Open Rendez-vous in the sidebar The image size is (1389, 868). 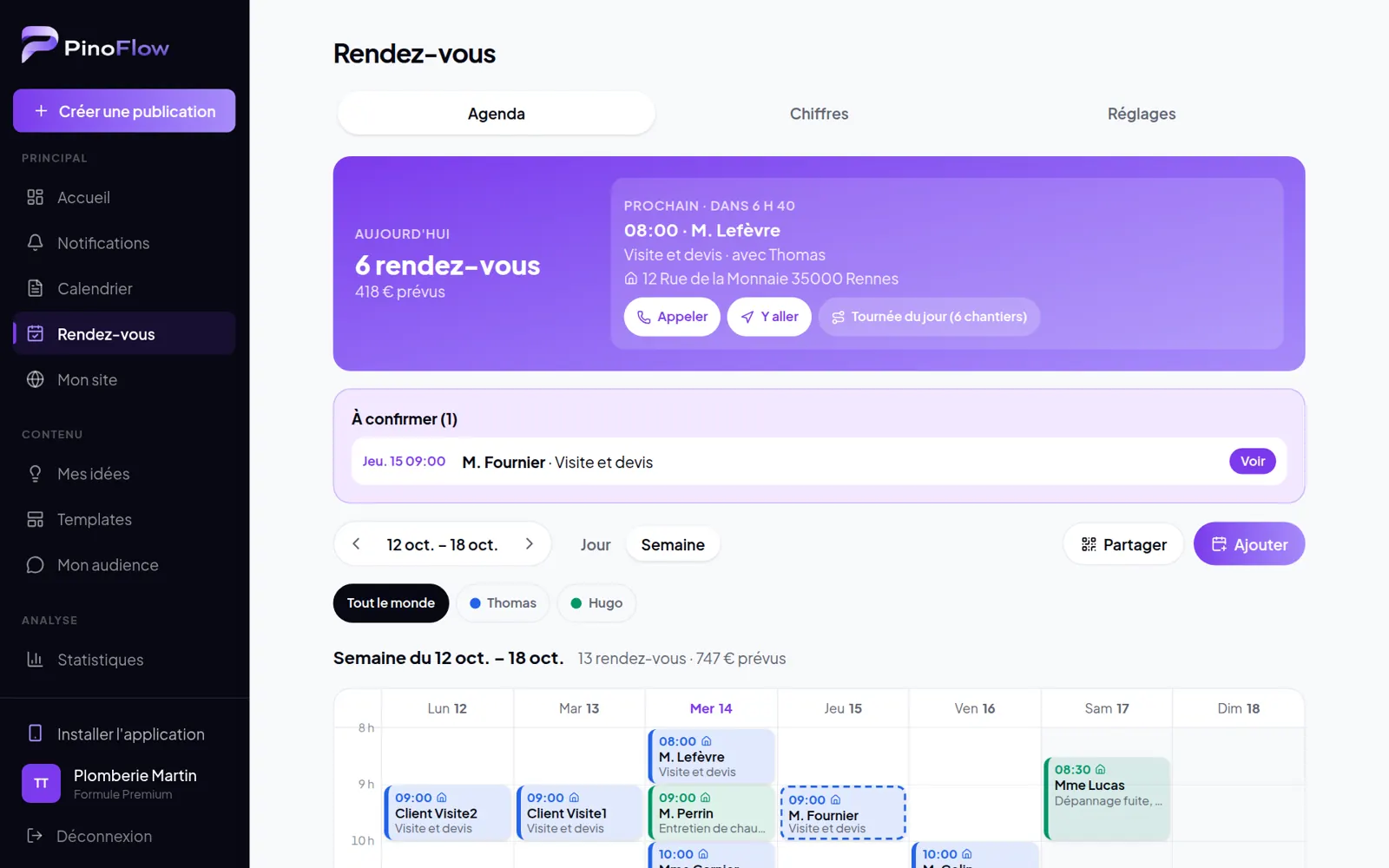point(124,334)
